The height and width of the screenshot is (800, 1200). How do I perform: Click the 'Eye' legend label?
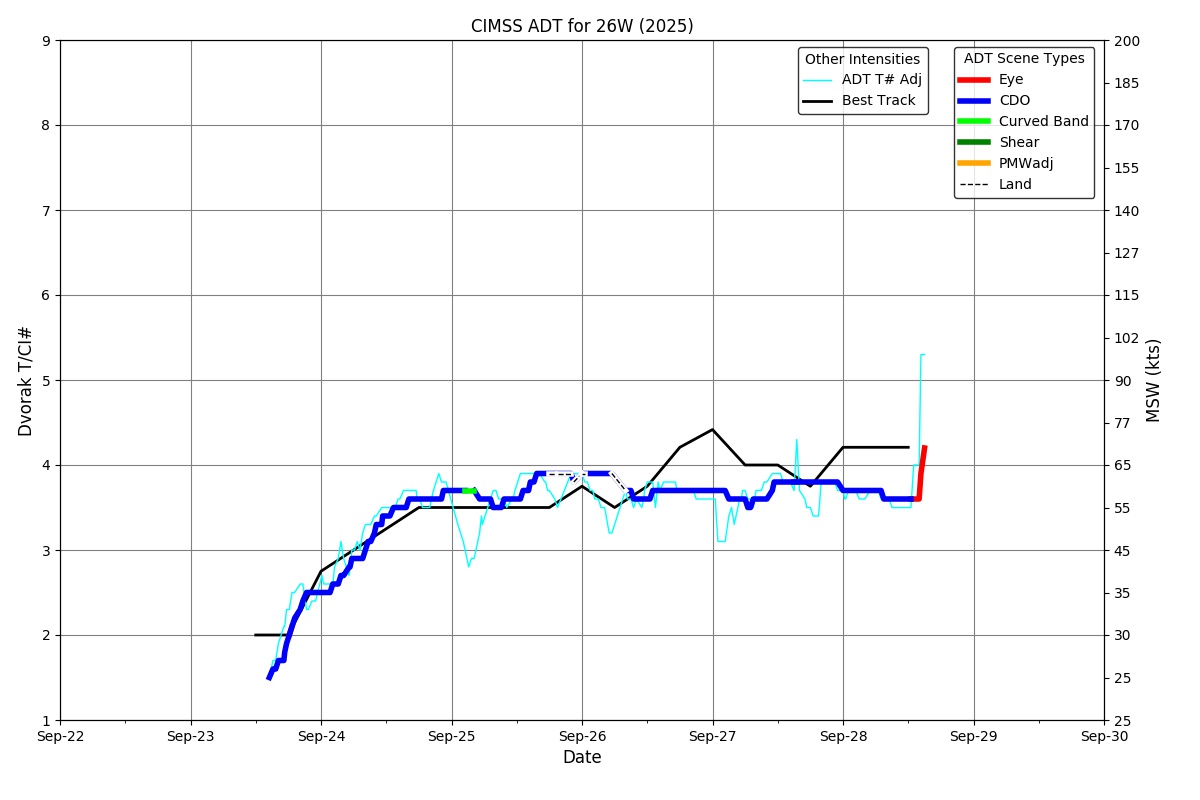pyautogui.click(x=1011, y=80)
